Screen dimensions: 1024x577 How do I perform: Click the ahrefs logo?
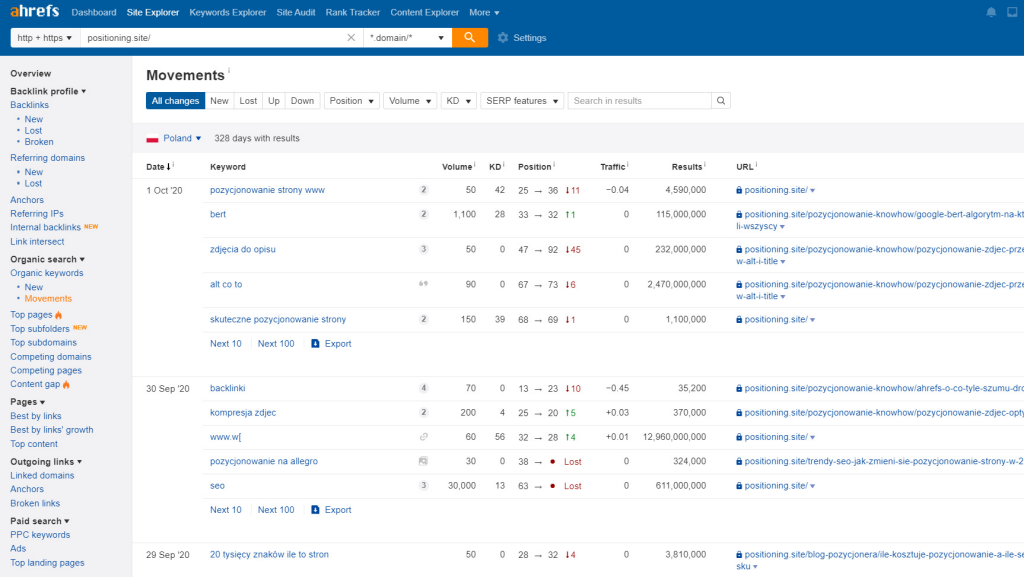(x=33, y=11)
